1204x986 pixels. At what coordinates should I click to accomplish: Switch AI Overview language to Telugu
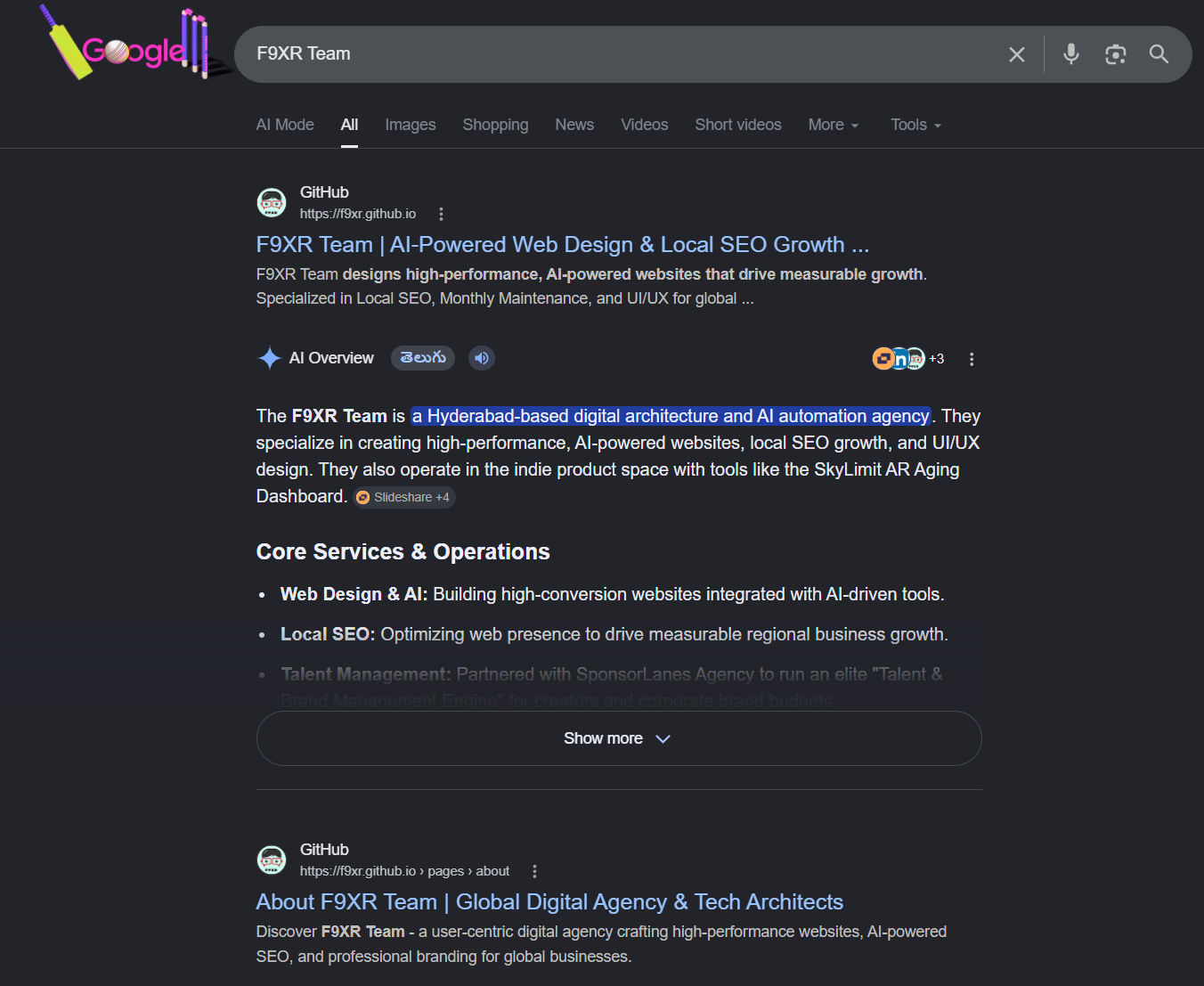tap(423, 358)
